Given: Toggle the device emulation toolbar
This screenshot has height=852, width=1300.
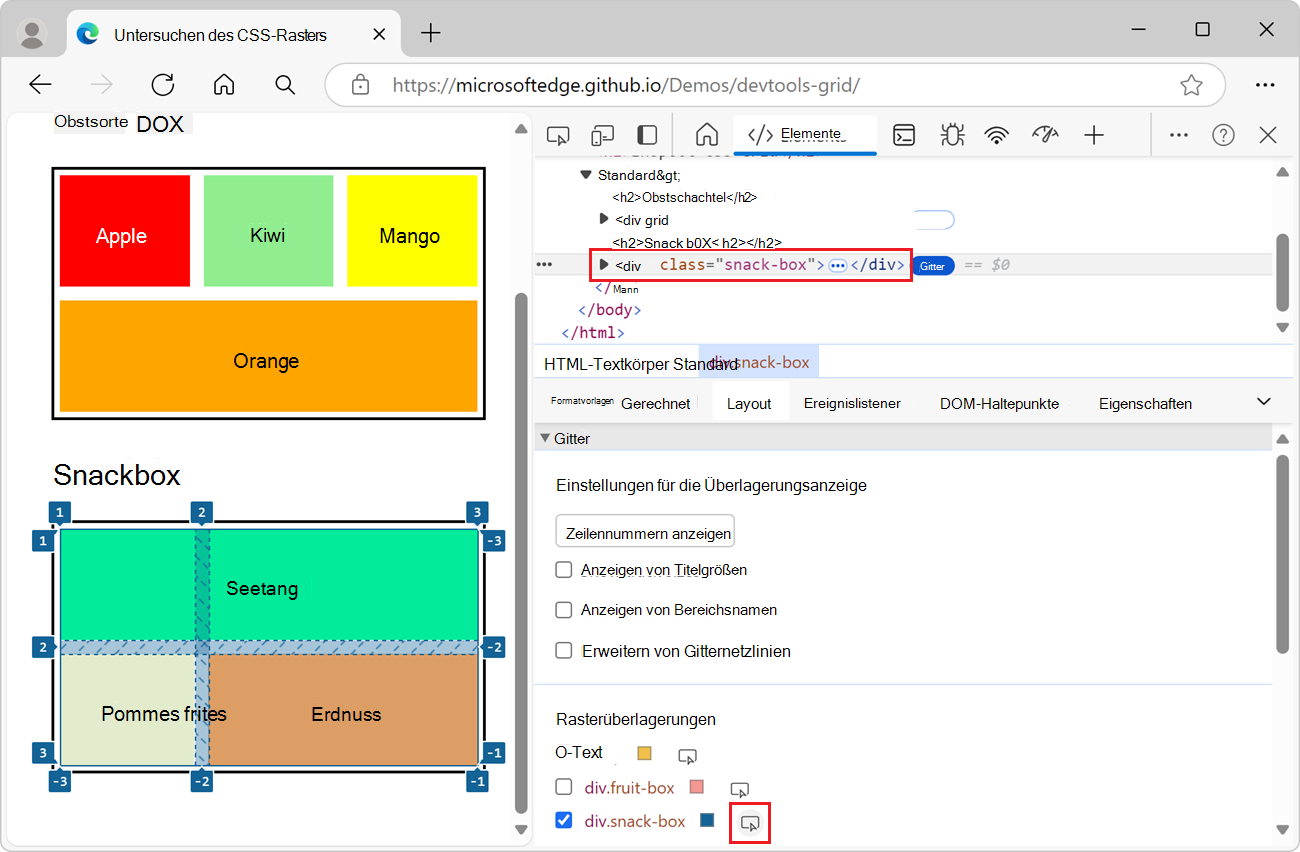Looking at the screenshot, I should point(601,134).
